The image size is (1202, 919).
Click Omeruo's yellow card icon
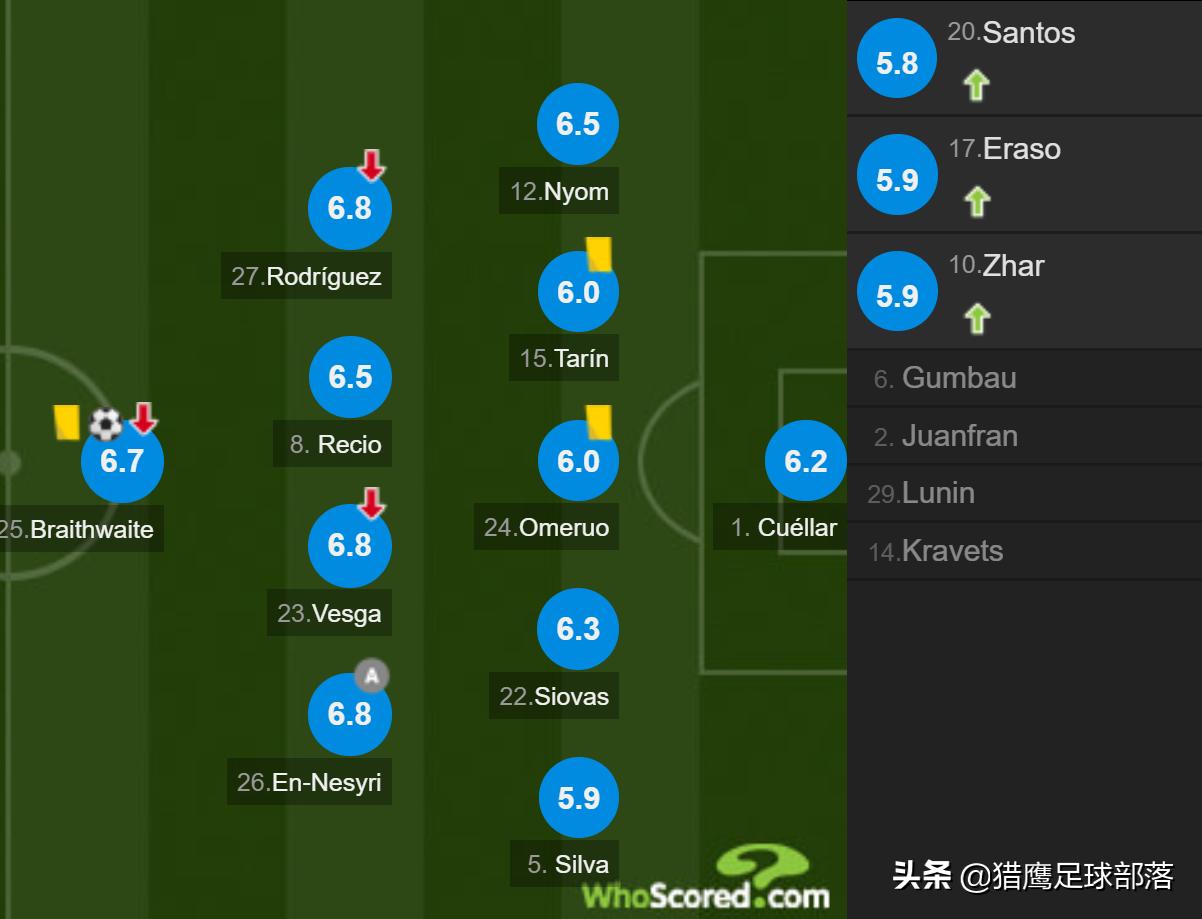point(598,421)
